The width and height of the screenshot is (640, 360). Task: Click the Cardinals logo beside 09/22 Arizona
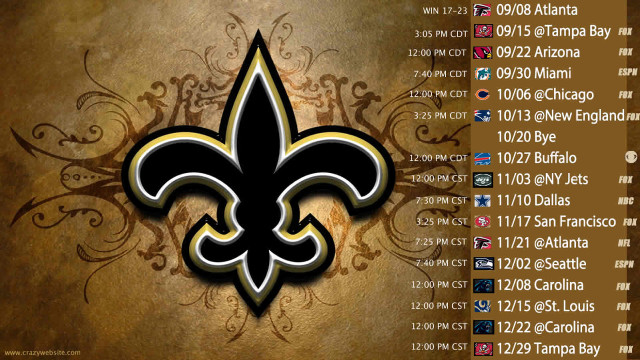click(x=482, y=52)
